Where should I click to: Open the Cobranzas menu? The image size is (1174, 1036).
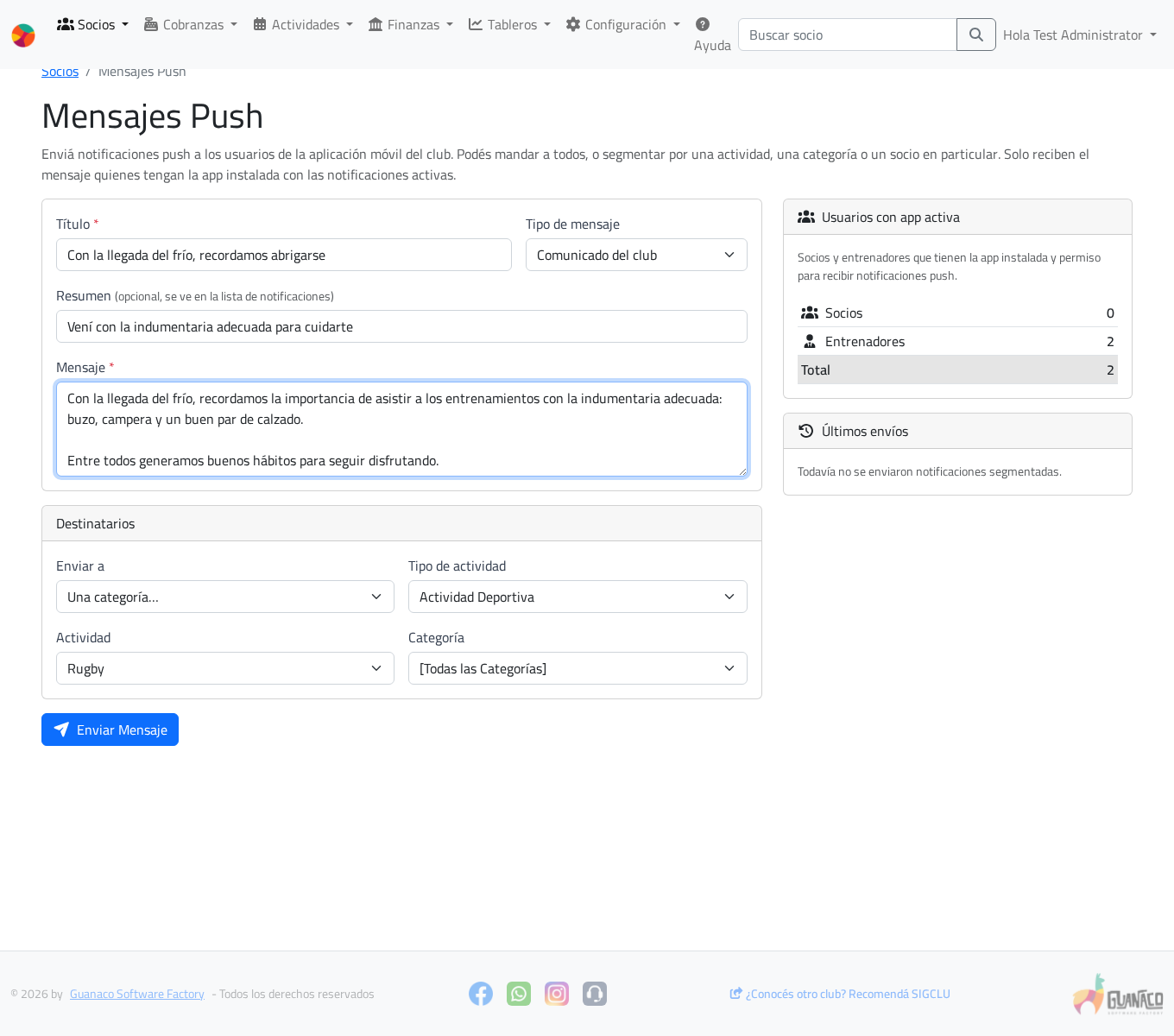click(x=191, y=24)
